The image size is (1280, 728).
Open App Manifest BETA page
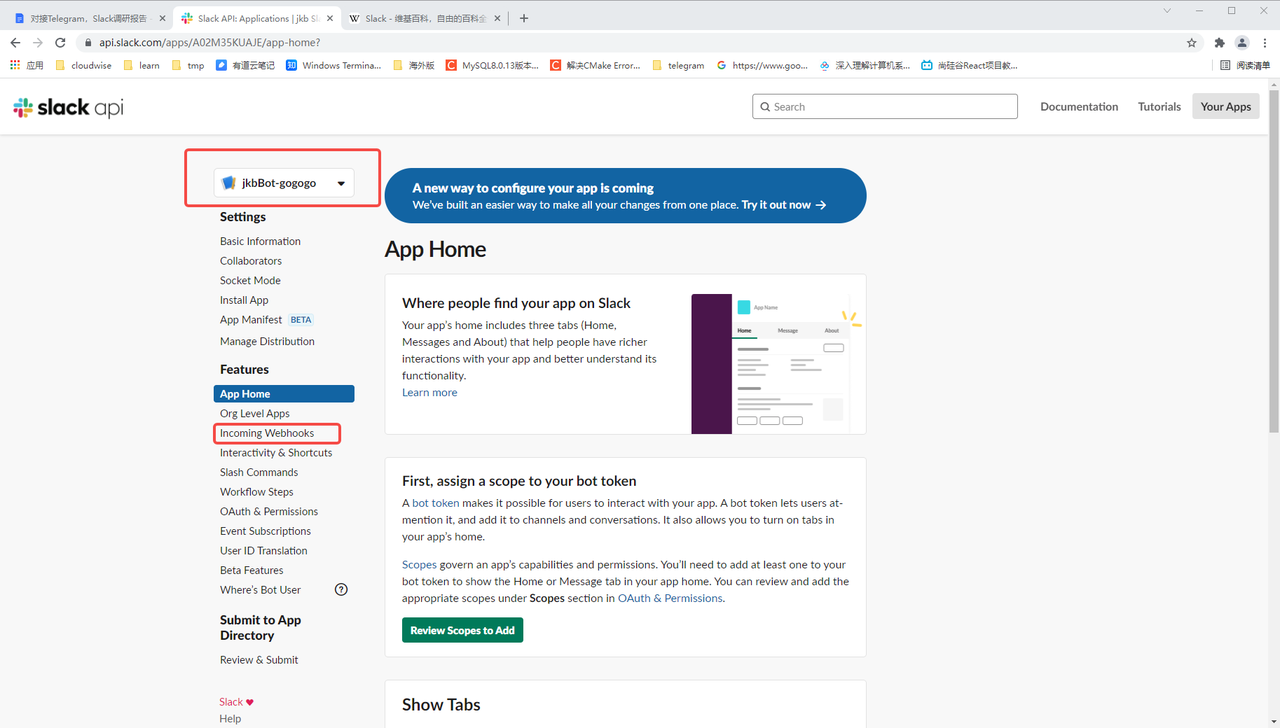[266, 320]
